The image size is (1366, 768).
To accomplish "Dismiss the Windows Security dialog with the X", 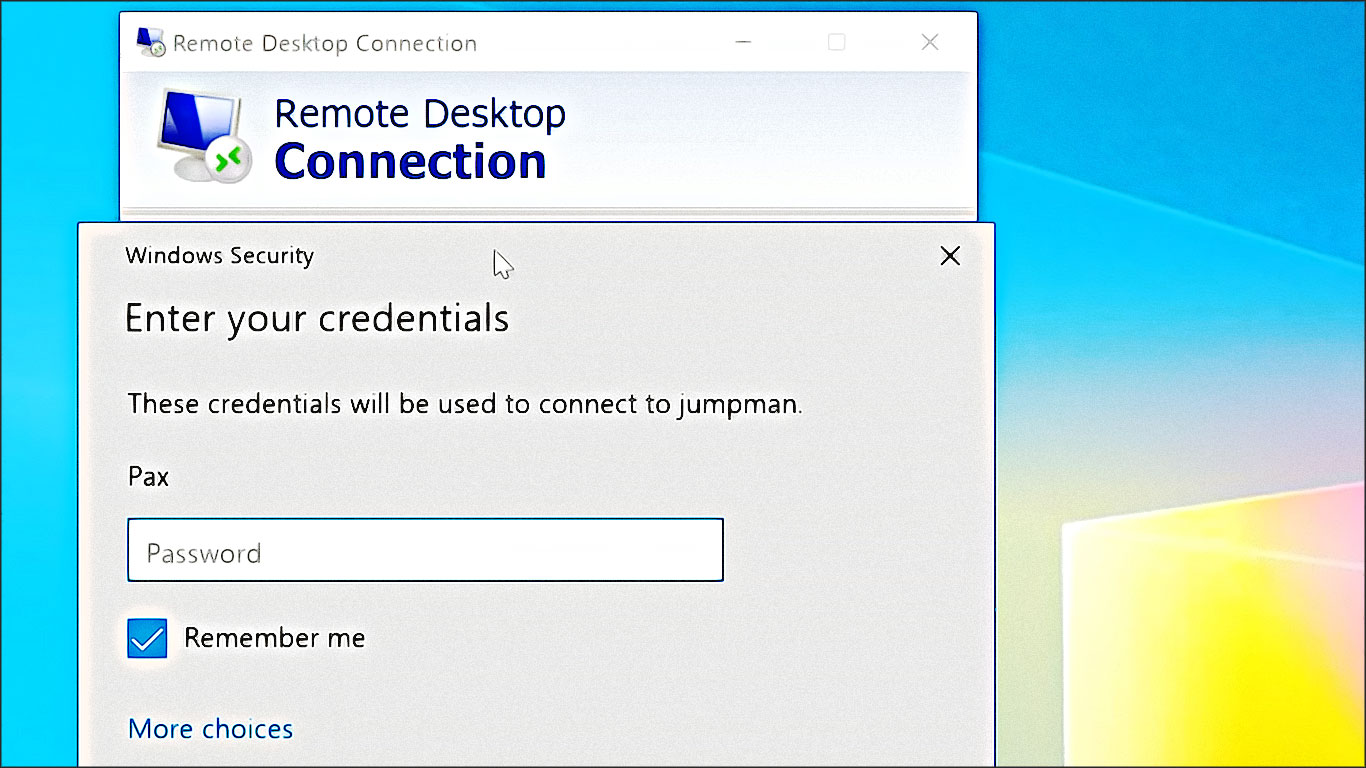I will pos(949,256).
